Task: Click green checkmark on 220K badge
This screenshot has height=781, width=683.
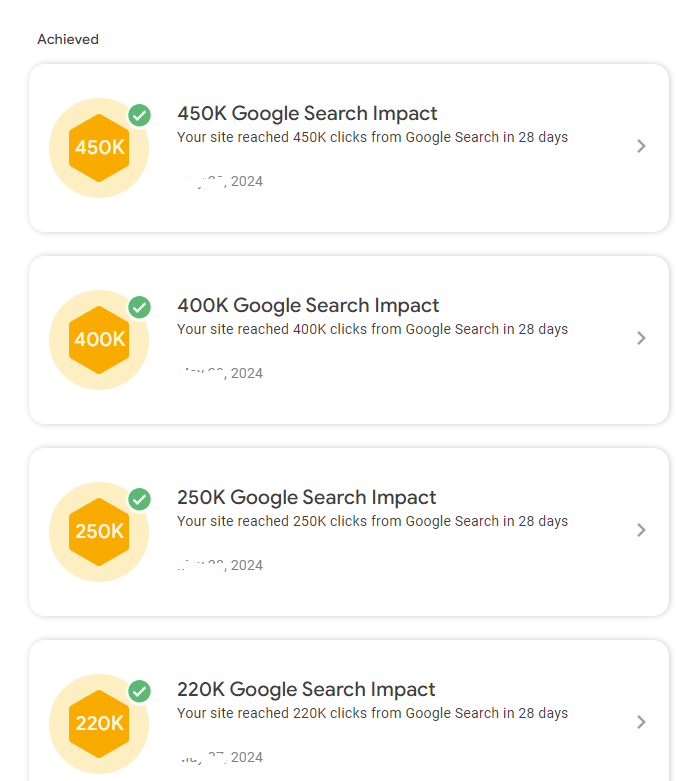Action: pos(140,691)
